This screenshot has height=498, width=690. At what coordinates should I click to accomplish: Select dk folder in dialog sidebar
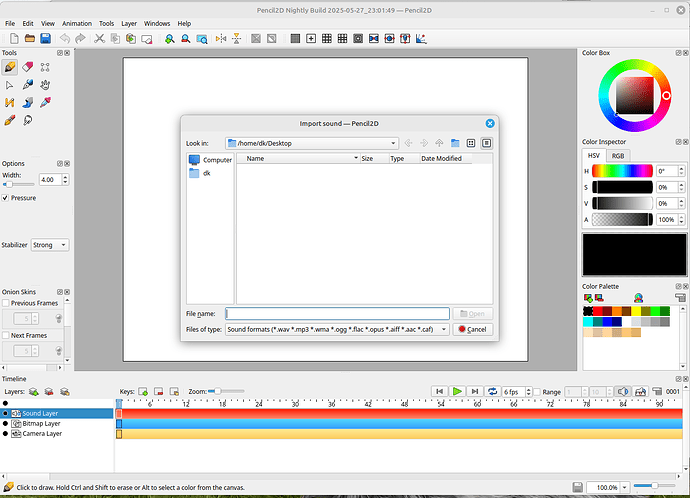(x=210, y=173)
